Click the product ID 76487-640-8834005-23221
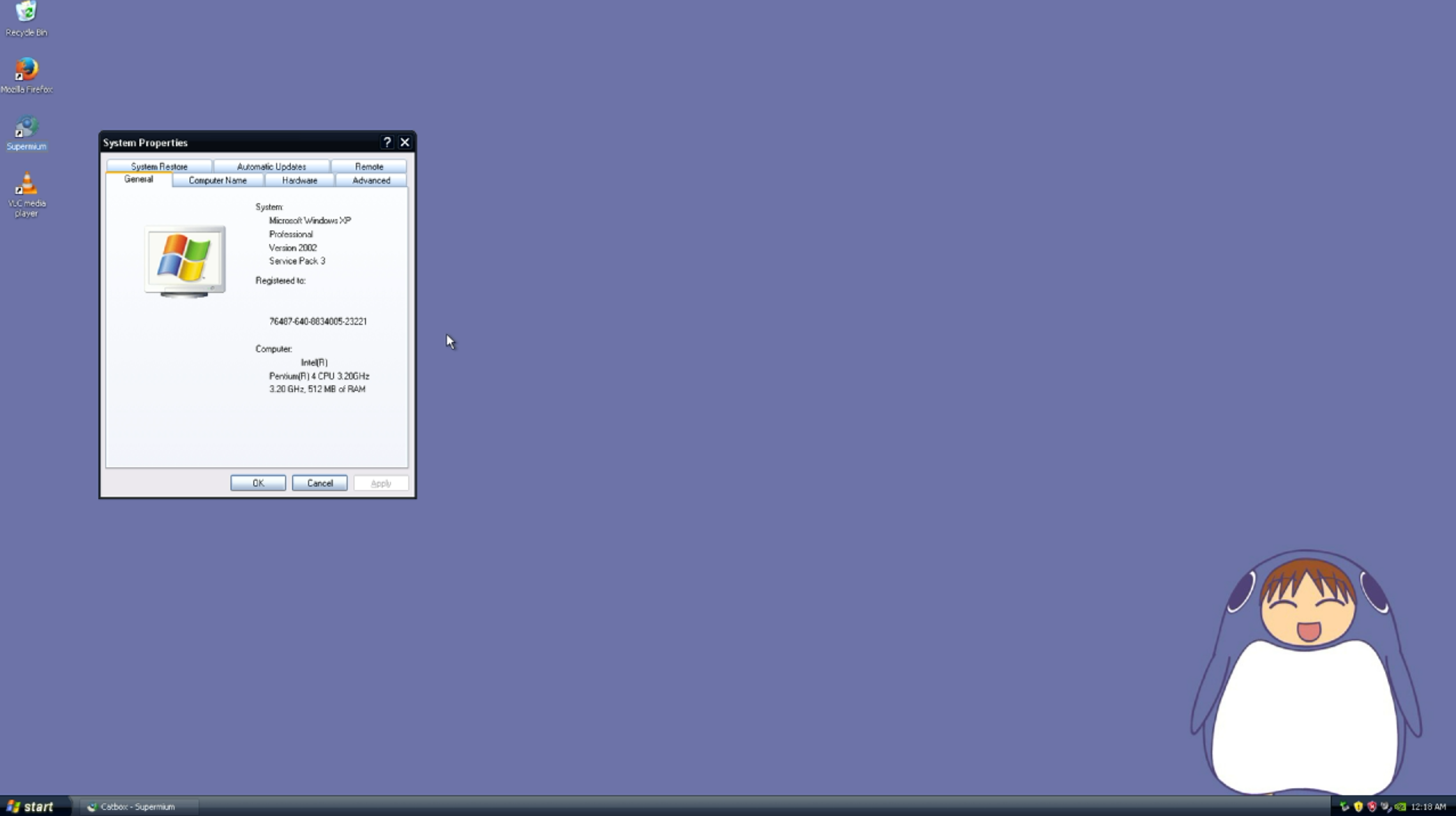The image size is (1456, 816). 318,322
